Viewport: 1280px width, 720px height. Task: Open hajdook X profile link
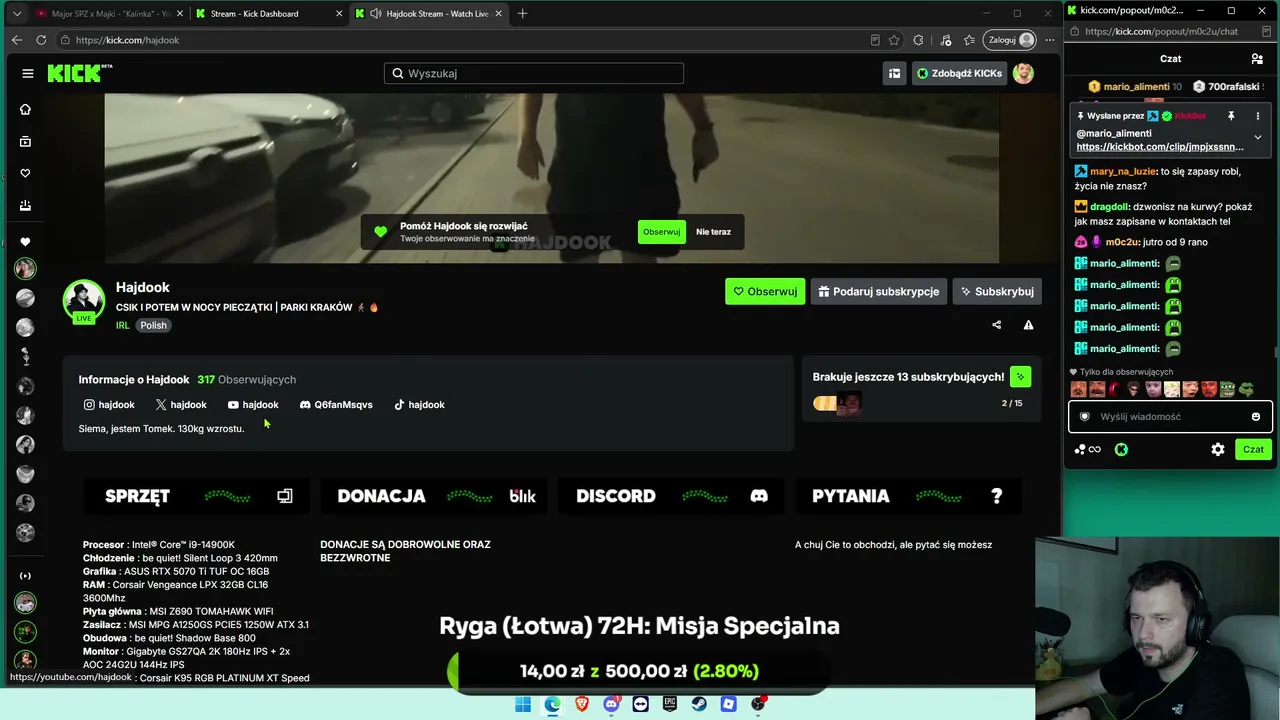(181, 405)
